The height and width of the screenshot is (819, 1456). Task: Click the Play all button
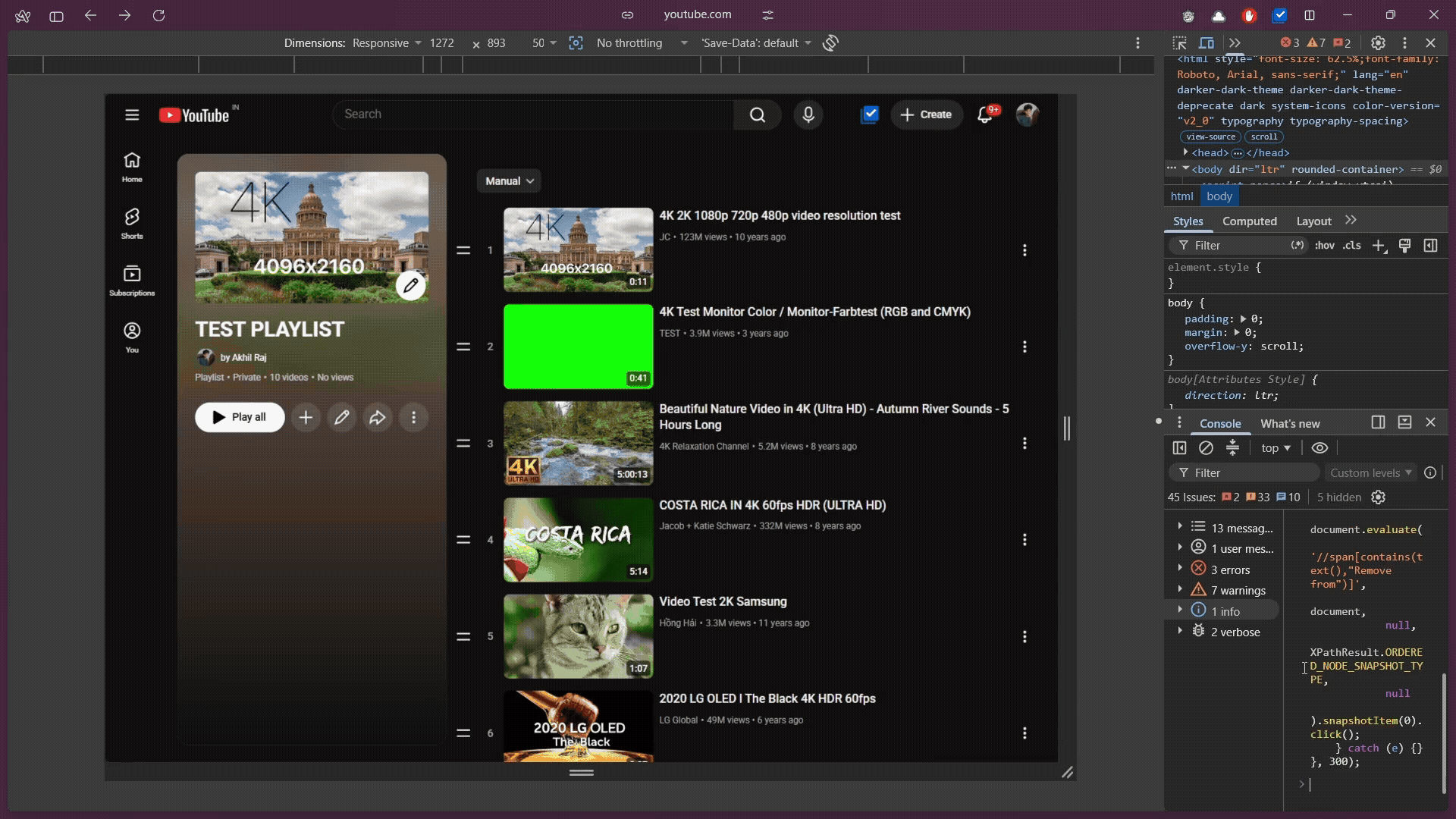240,417
